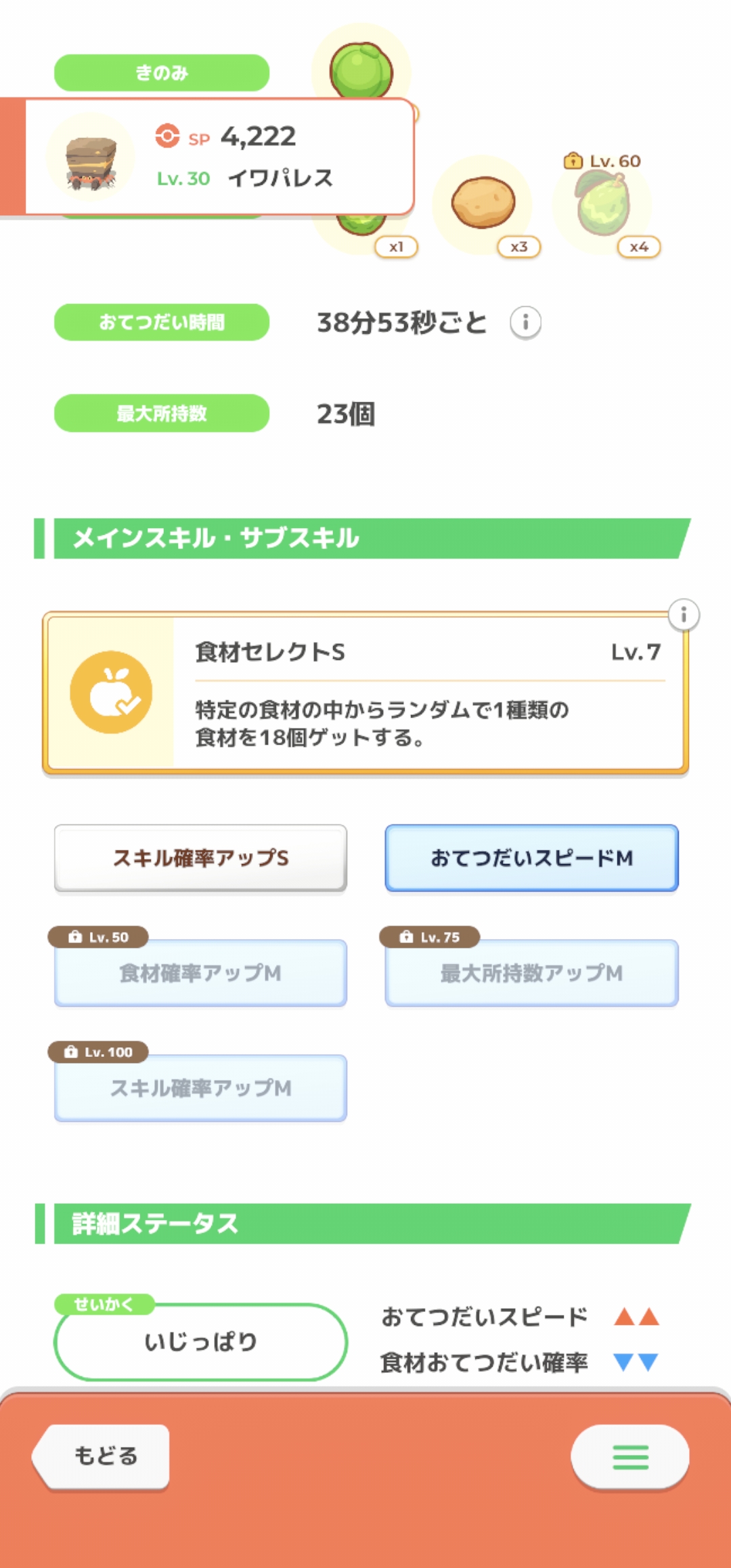
Task: Tap the 食材セレクトS skill icon
Action: [111, 692]
